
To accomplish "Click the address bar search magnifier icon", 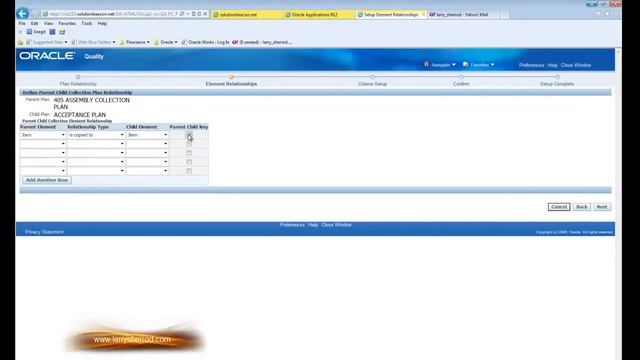I will click(x=182, y=14).
